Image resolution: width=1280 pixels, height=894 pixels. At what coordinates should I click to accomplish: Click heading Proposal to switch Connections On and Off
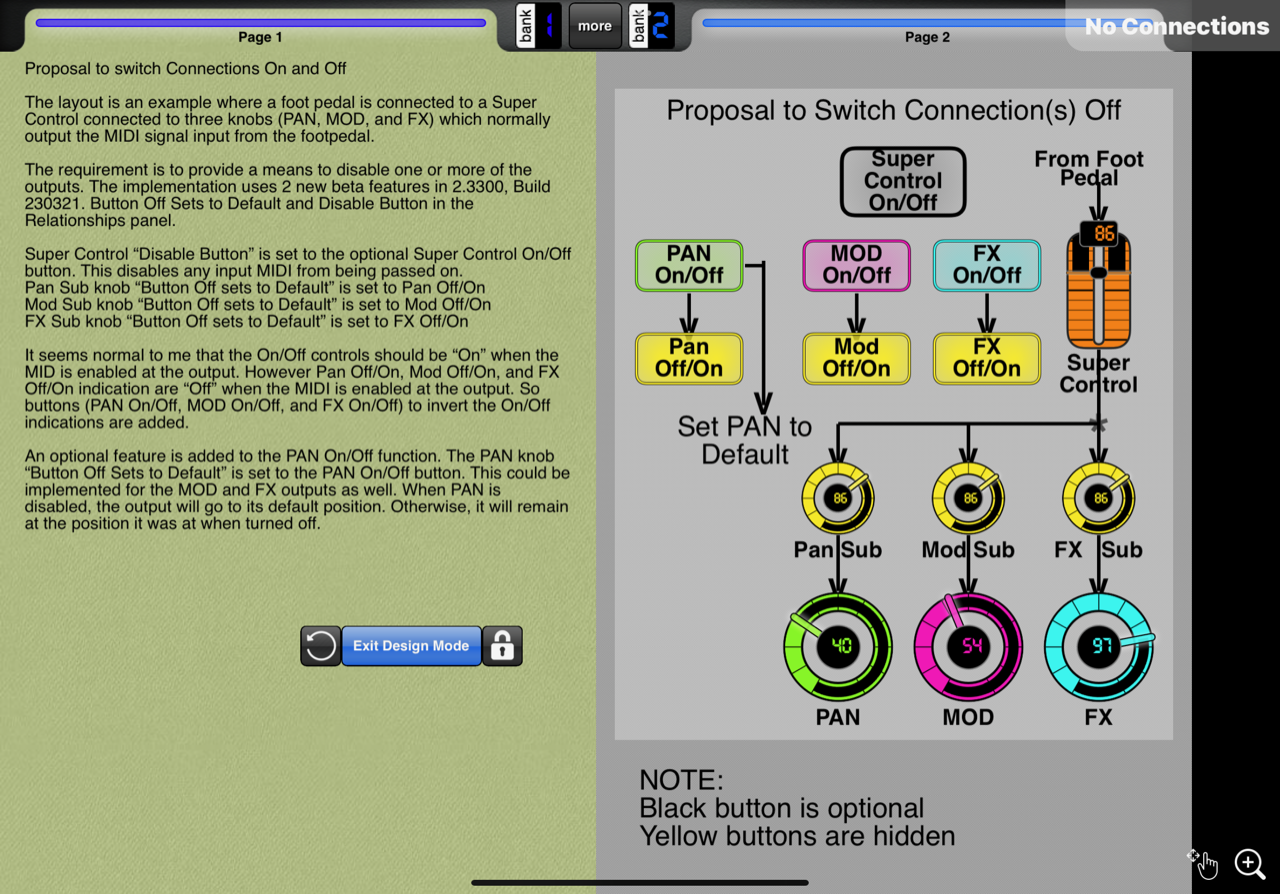[x=186, y=68]
